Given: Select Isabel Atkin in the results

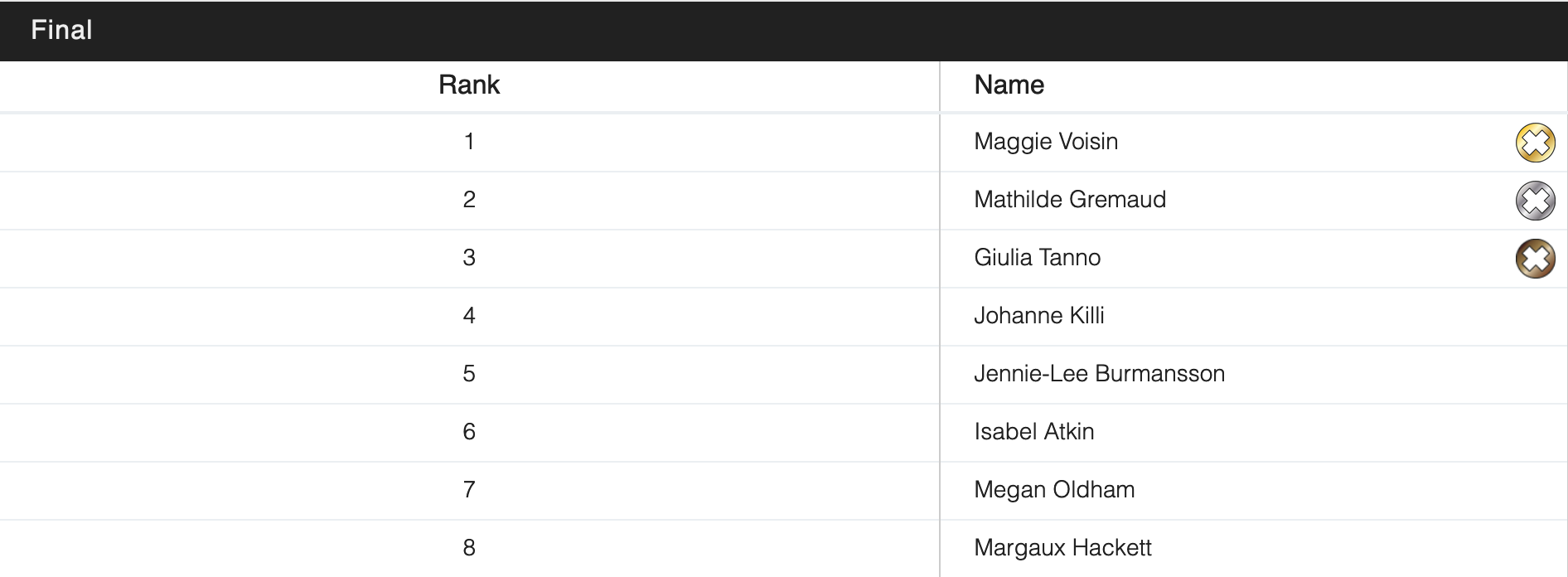Looking at the screenshot, I should 1034,432.
